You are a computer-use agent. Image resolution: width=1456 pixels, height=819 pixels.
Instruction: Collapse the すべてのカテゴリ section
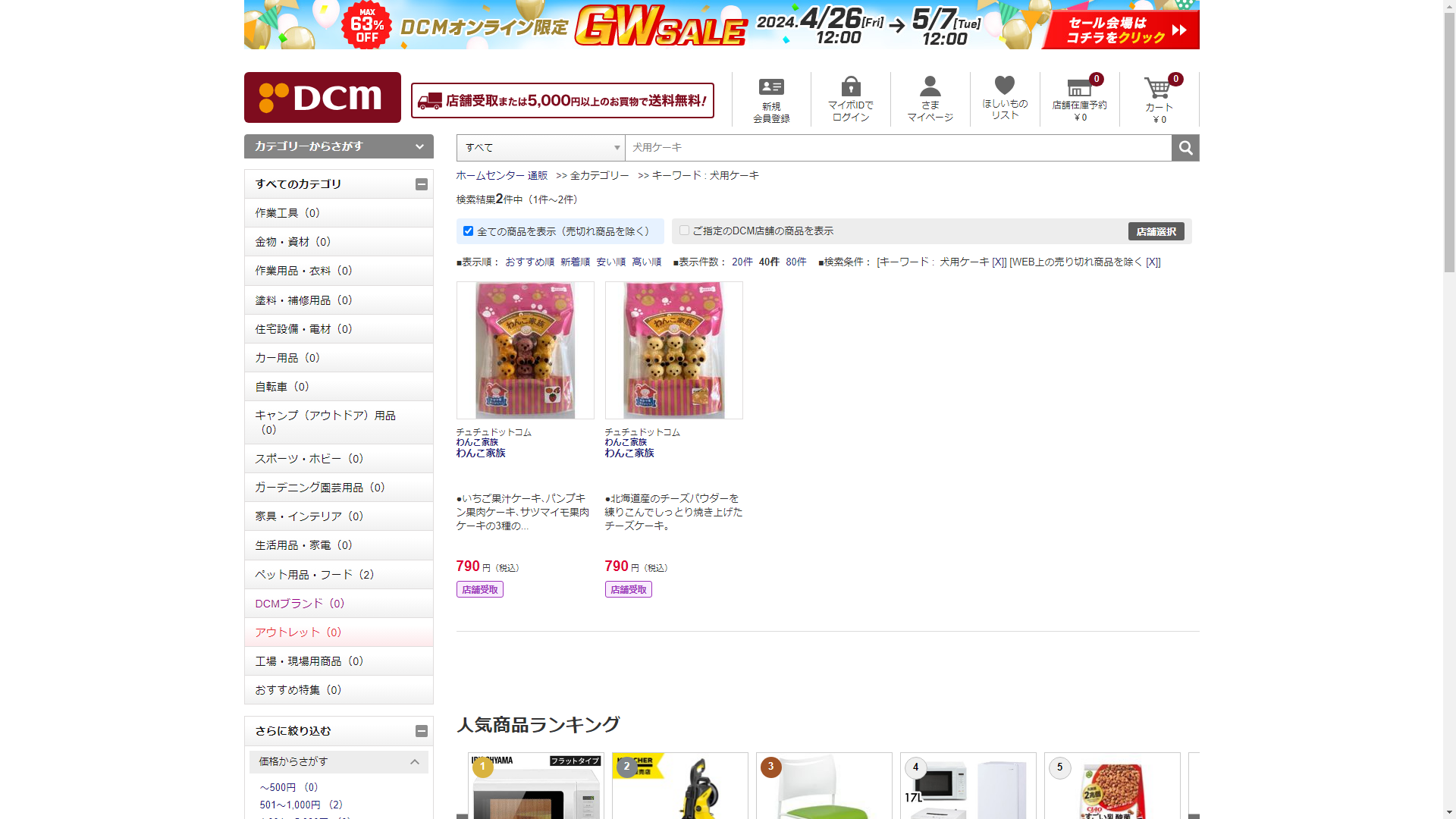pos(422,184)
